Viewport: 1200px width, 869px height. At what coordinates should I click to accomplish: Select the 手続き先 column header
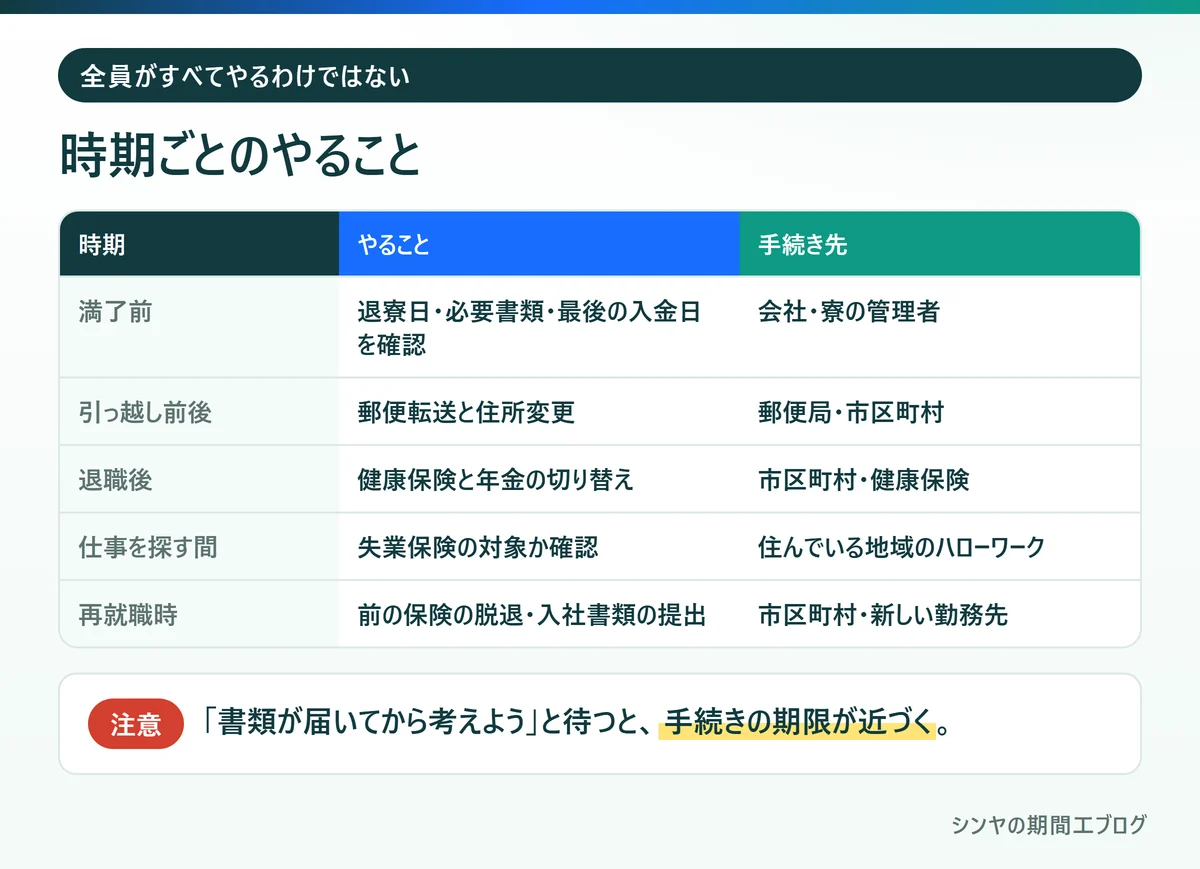point(940,244)
